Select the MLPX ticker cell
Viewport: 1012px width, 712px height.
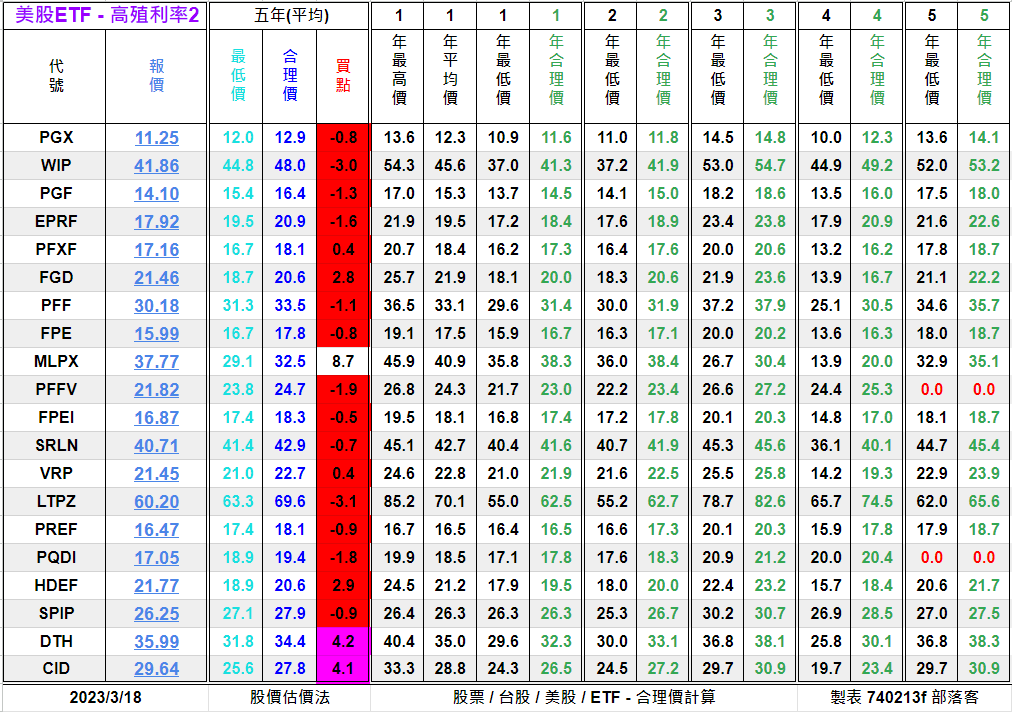click(x=56, y=361)
